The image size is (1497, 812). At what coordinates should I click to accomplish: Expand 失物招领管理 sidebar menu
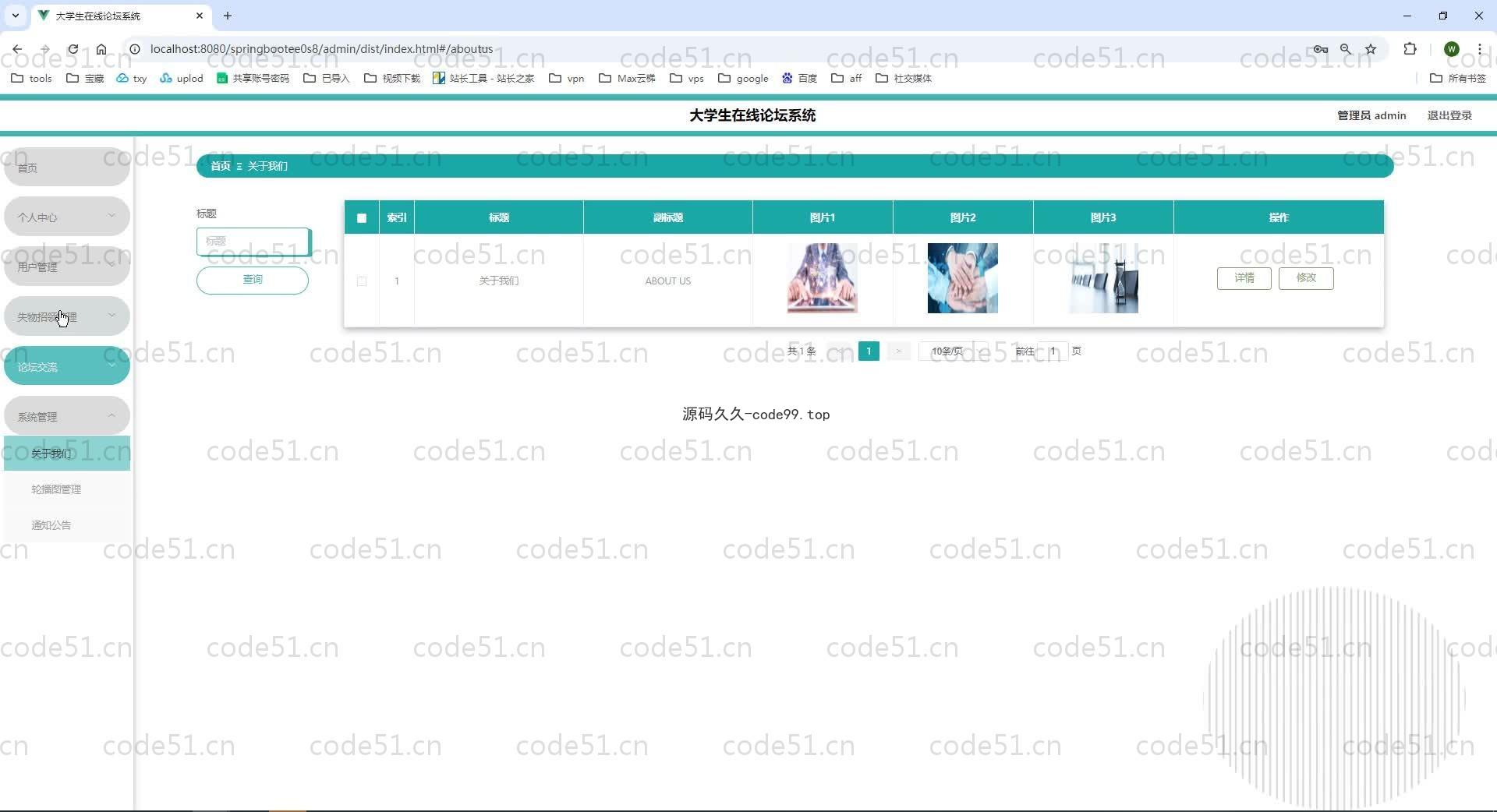pyautogui.click(x=67, y=317)
